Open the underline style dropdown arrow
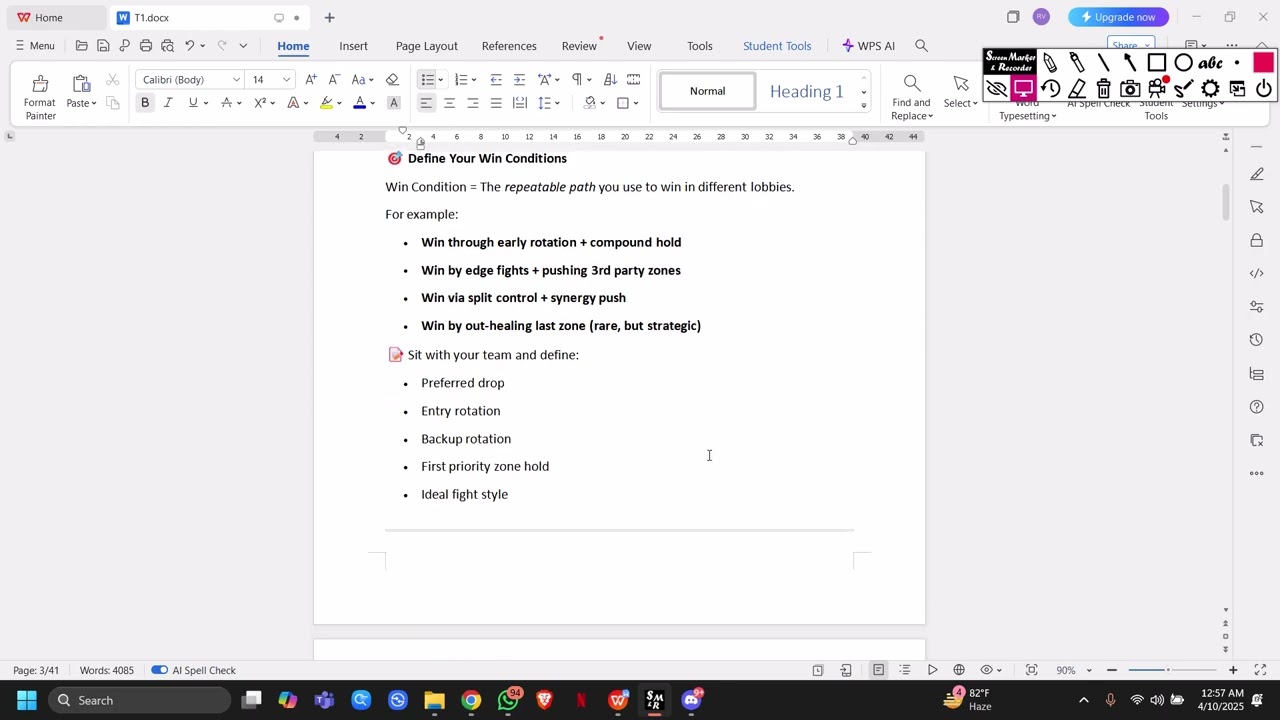Image resolution: width=1280 pixels, height=720 pixels. point(206,103)
